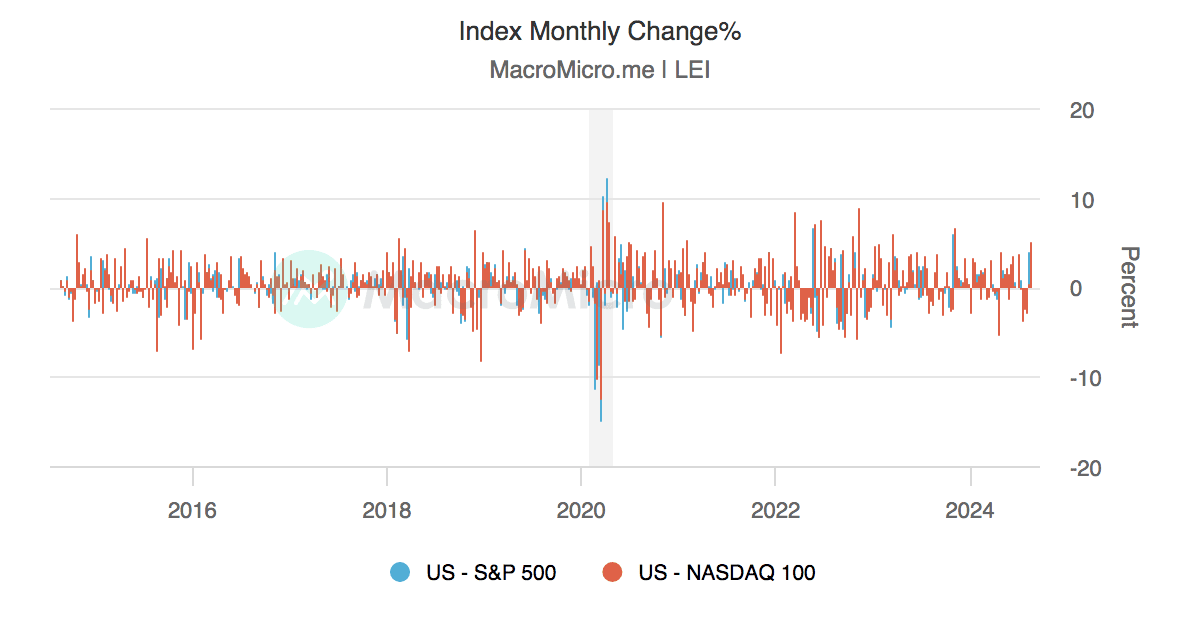The width and height of the screenshot is (1200, 630).
Task: Click the MacroMicro watermark logo circle
Action: pos(309,288)
